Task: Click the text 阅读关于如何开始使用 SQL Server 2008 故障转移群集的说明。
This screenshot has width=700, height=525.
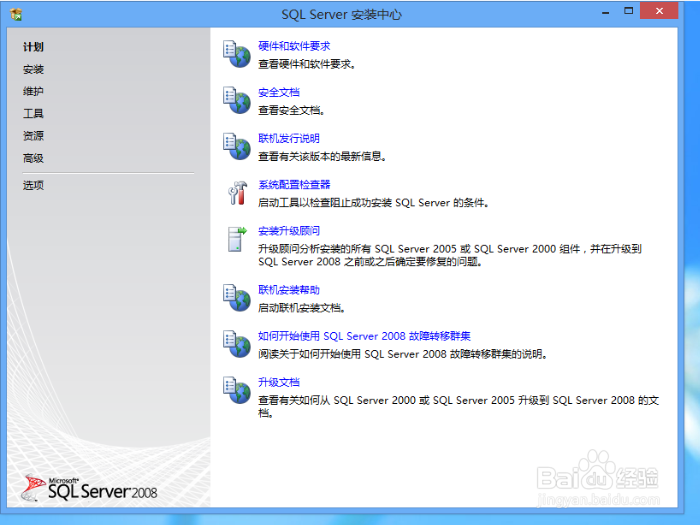Action: point(403,354)
